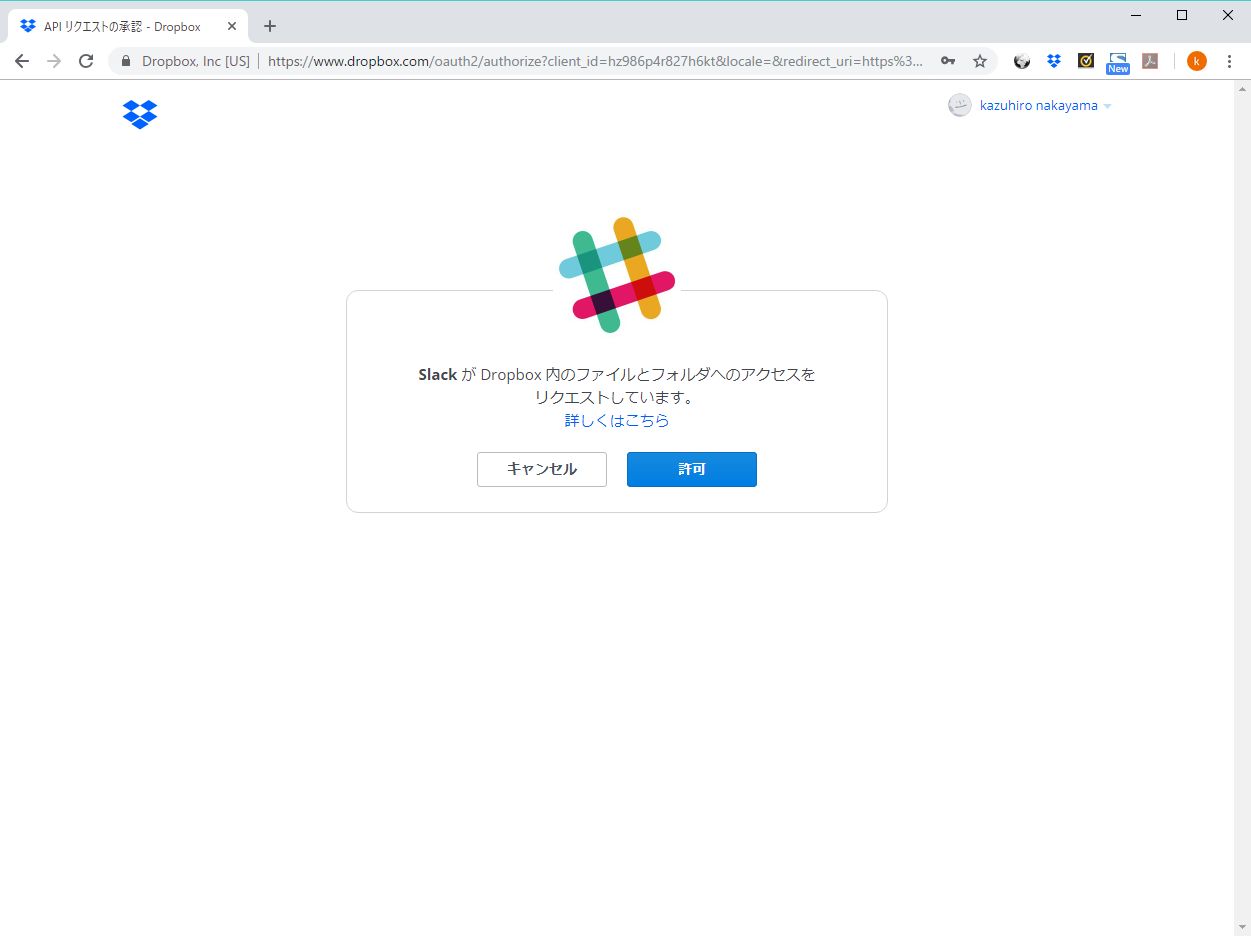Screen dimensions: 1251x936
Task: Click the キャンセル button
Action: [542, 469]
